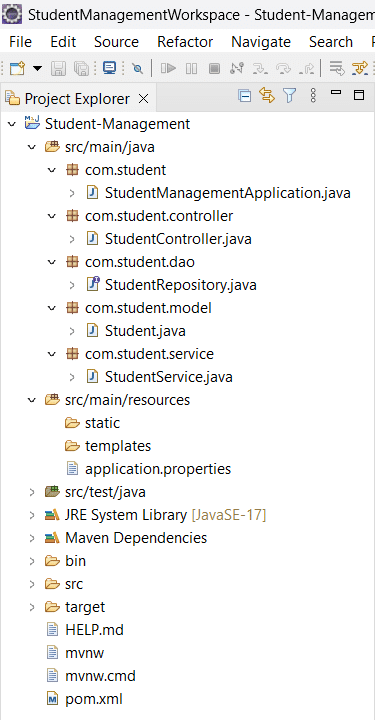Click the Step Return icon
Screen dimensions: 375x720
pos(306,69)
